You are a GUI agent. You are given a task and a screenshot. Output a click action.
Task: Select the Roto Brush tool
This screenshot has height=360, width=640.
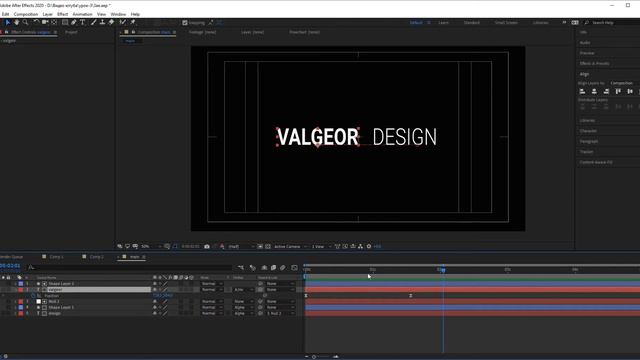coord(122,22)
